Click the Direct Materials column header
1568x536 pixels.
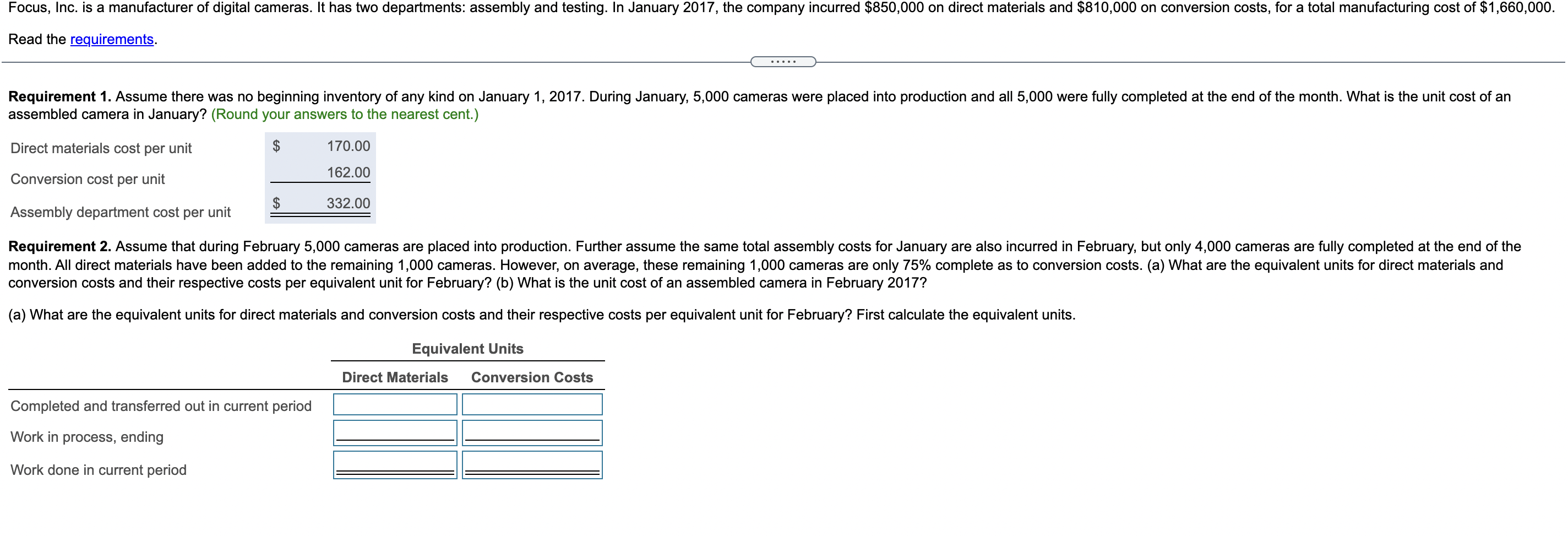(x=395, y=378)
